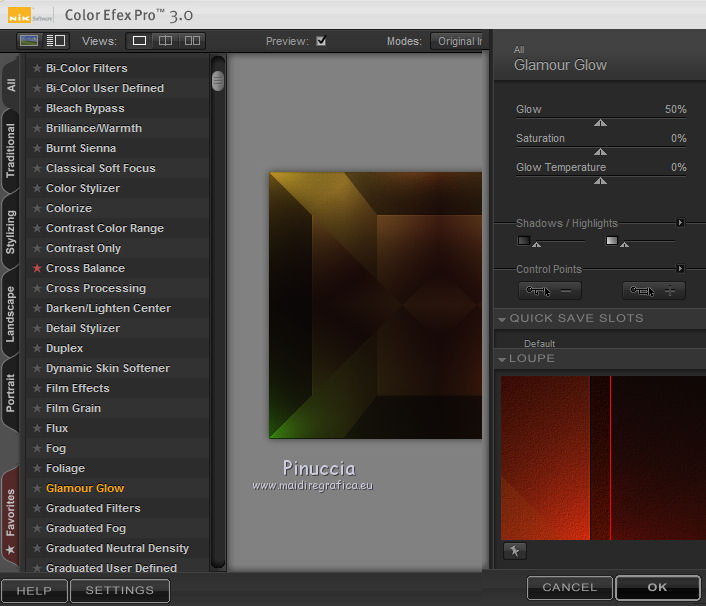Switch to the Favorites tab
The width and height of the screenshot is (706, 606).
[x=11, y=518]
